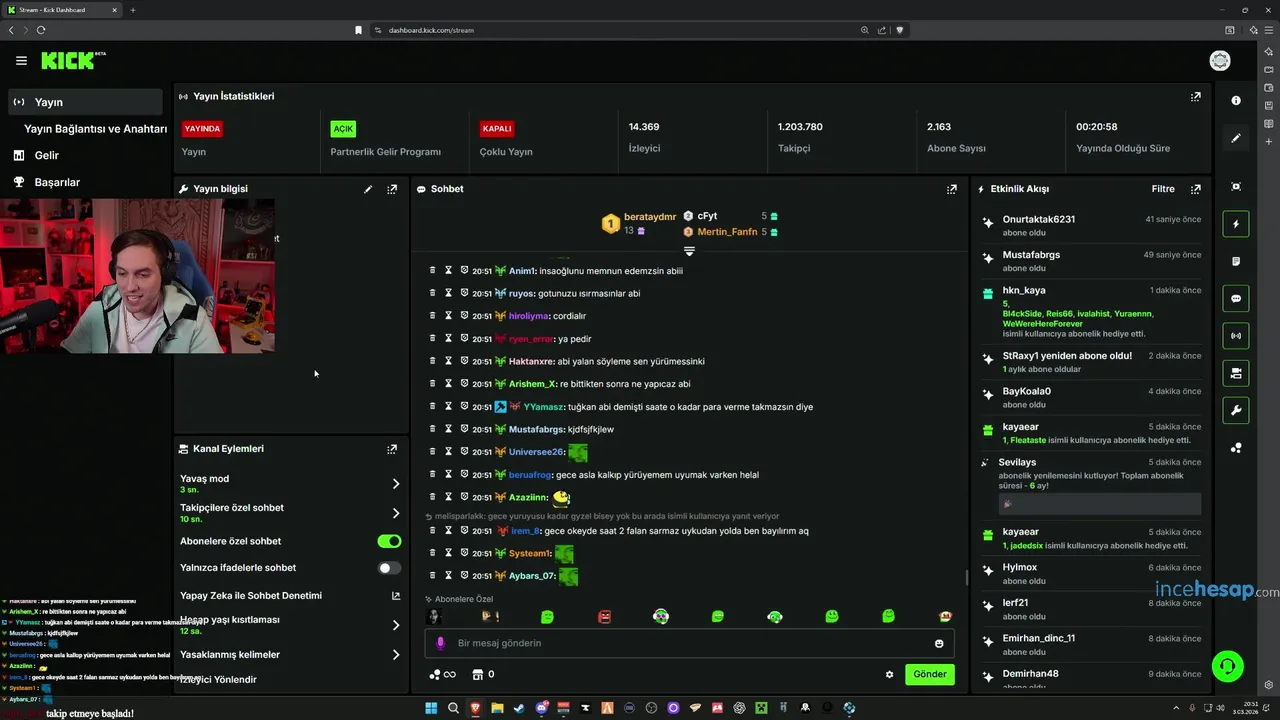Click the Windows Start button

(x=431, y=708)
